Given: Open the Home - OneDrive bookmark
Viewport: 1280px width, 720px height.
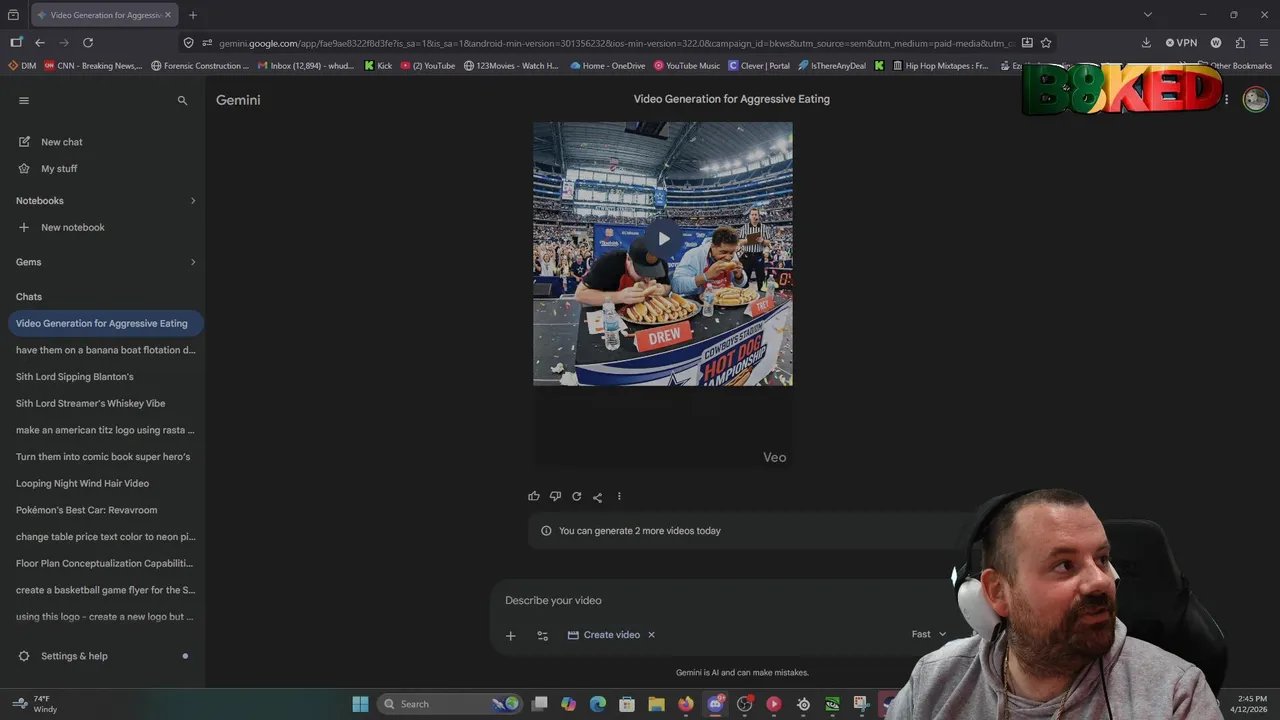Looking at the screenshot, I should (608, 66).
